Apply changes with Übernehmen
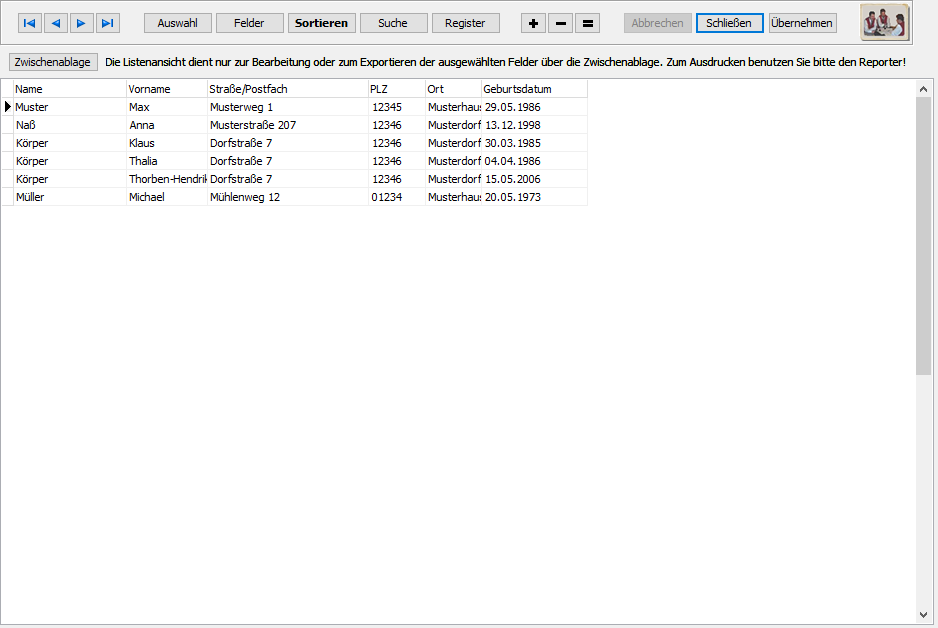This screenshot has width=938, height=628. click(x=802, y=23)
